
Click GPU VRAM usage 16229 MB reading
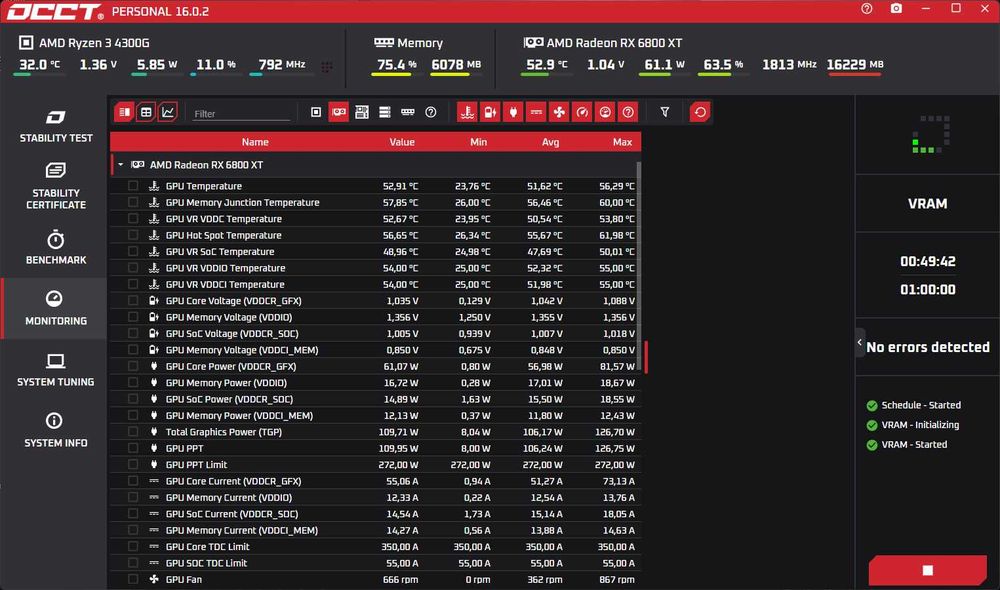(x=855, y=64)
